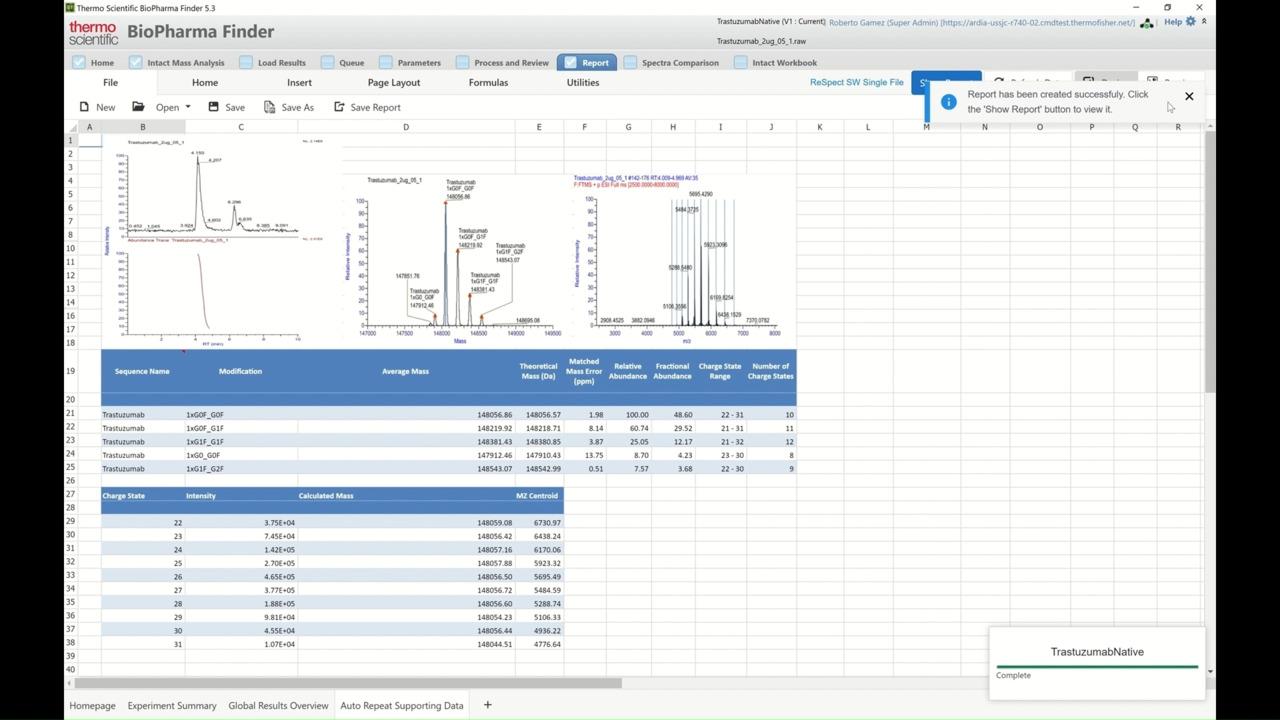Screen dimensions: 1280x720
Task: Switch to Experiment Summary sheet tab
Action: click(172, 705)
